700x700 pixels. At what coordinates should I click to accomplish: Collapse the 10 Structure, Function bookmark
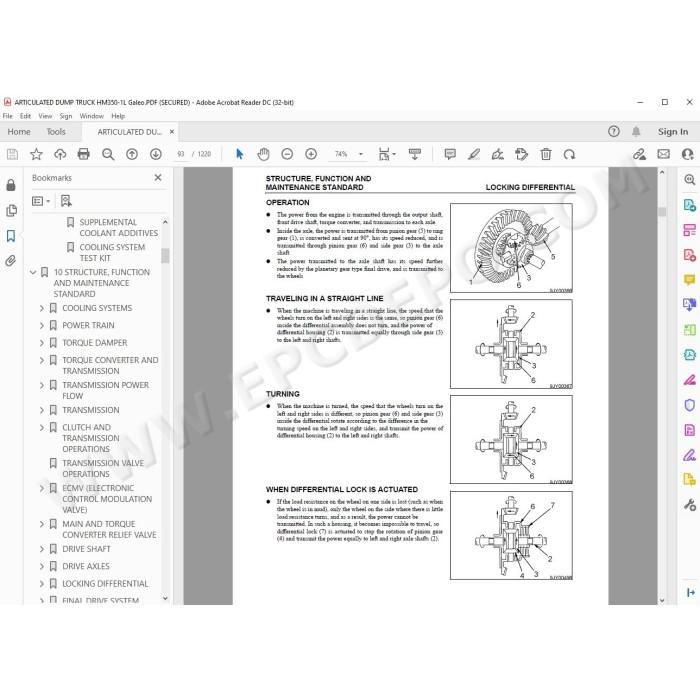coord(33,272)
